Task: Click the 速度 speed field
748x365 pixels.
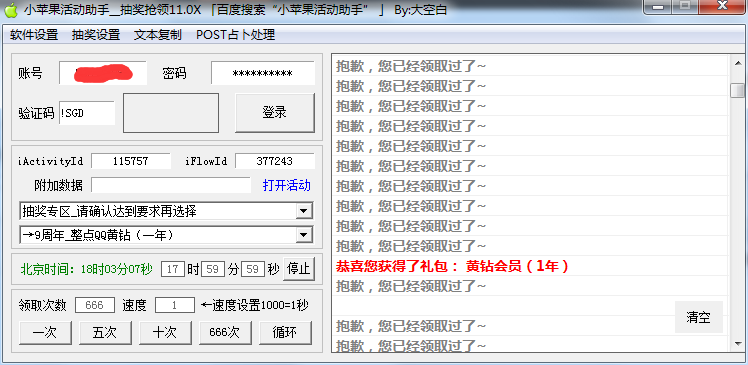Action: (175, 305)
